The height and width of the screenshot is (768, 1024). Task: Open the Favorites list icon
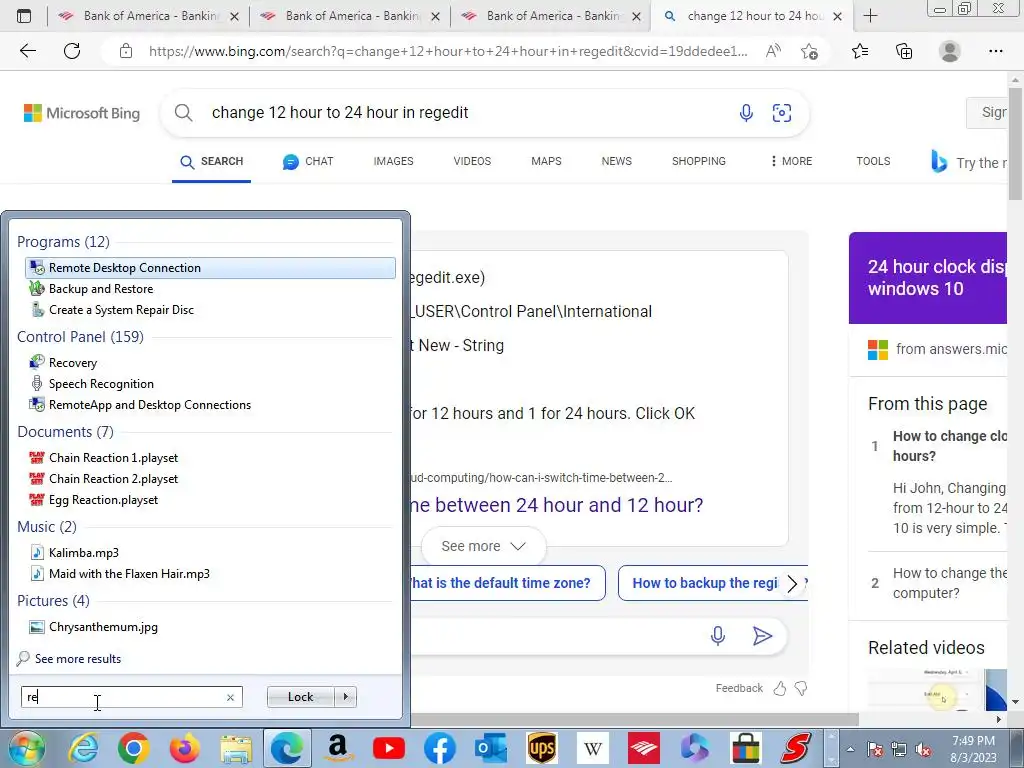tap(860, 51)
